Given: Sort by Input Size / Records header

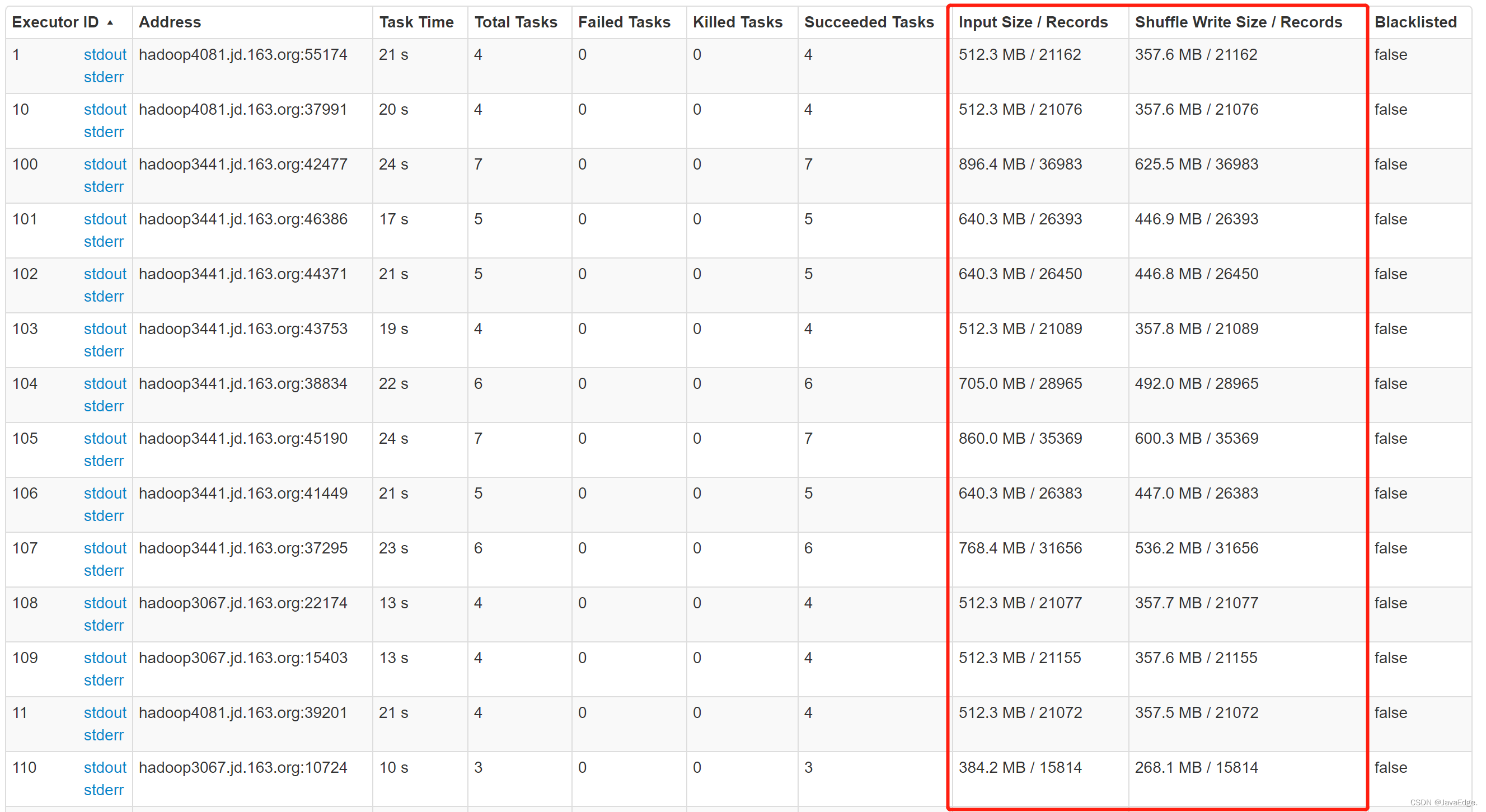Looking at the screenshot, I should (x=1033, y=22).
